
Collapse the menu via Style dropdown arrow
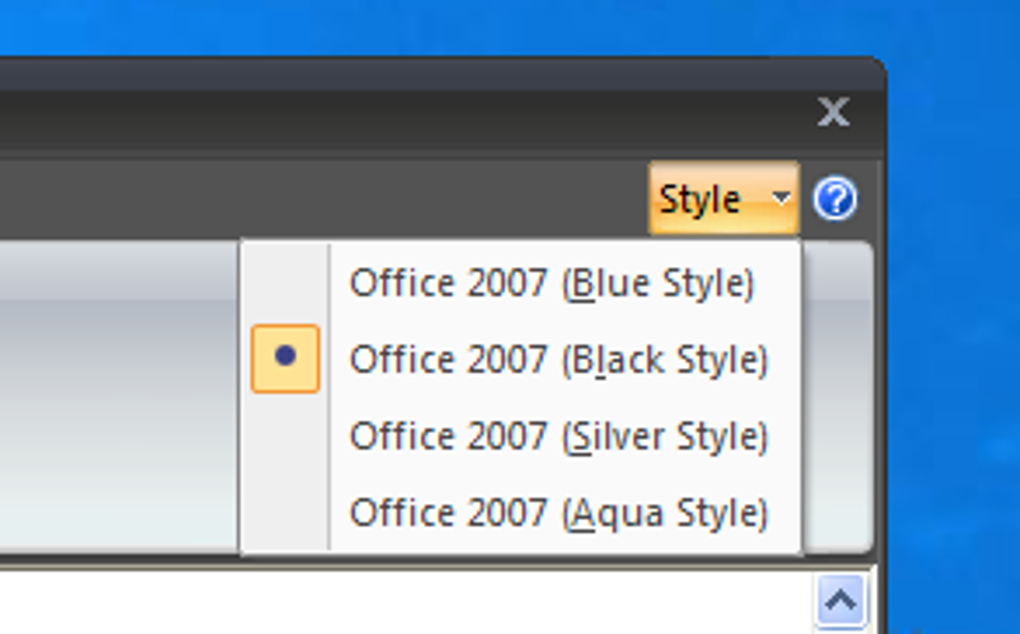[781, 198]
